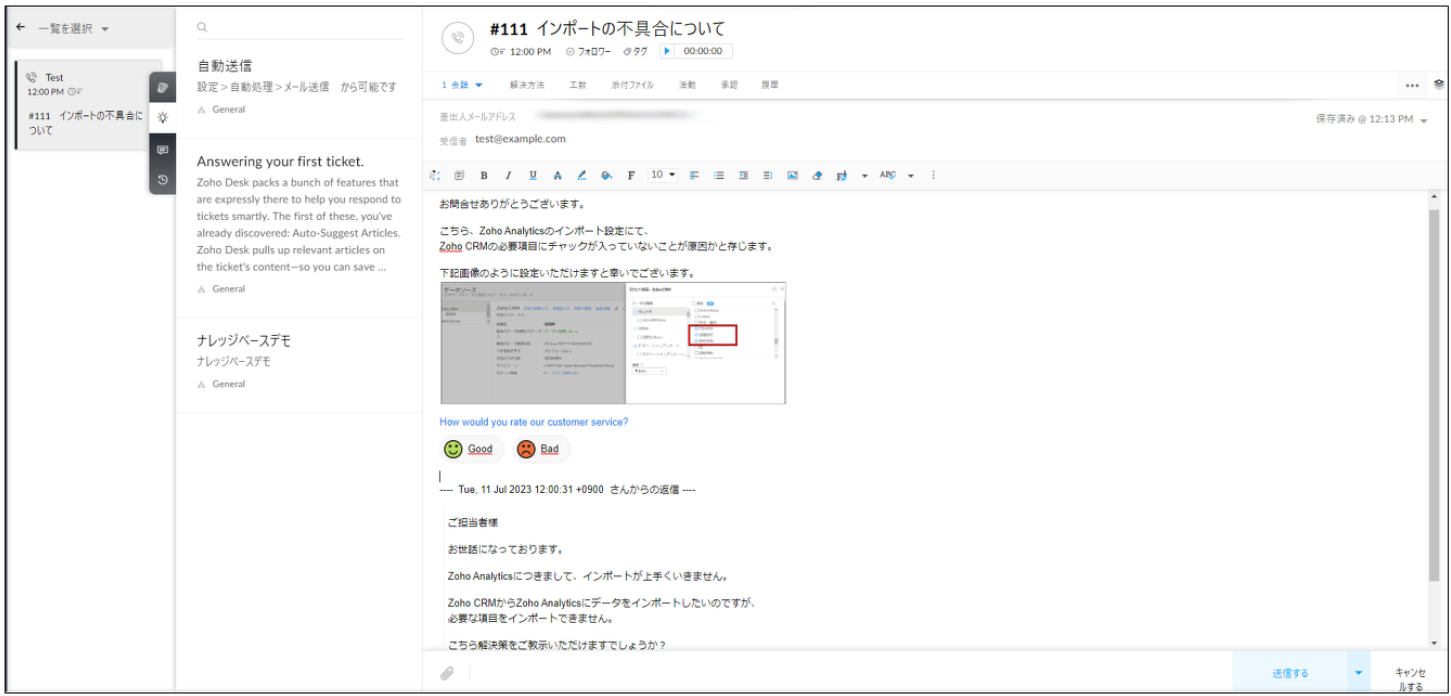Image resolution: width=1451 pixels, height=696 pixels.
Task: Open the text alignment option
Action: [694, 175]
